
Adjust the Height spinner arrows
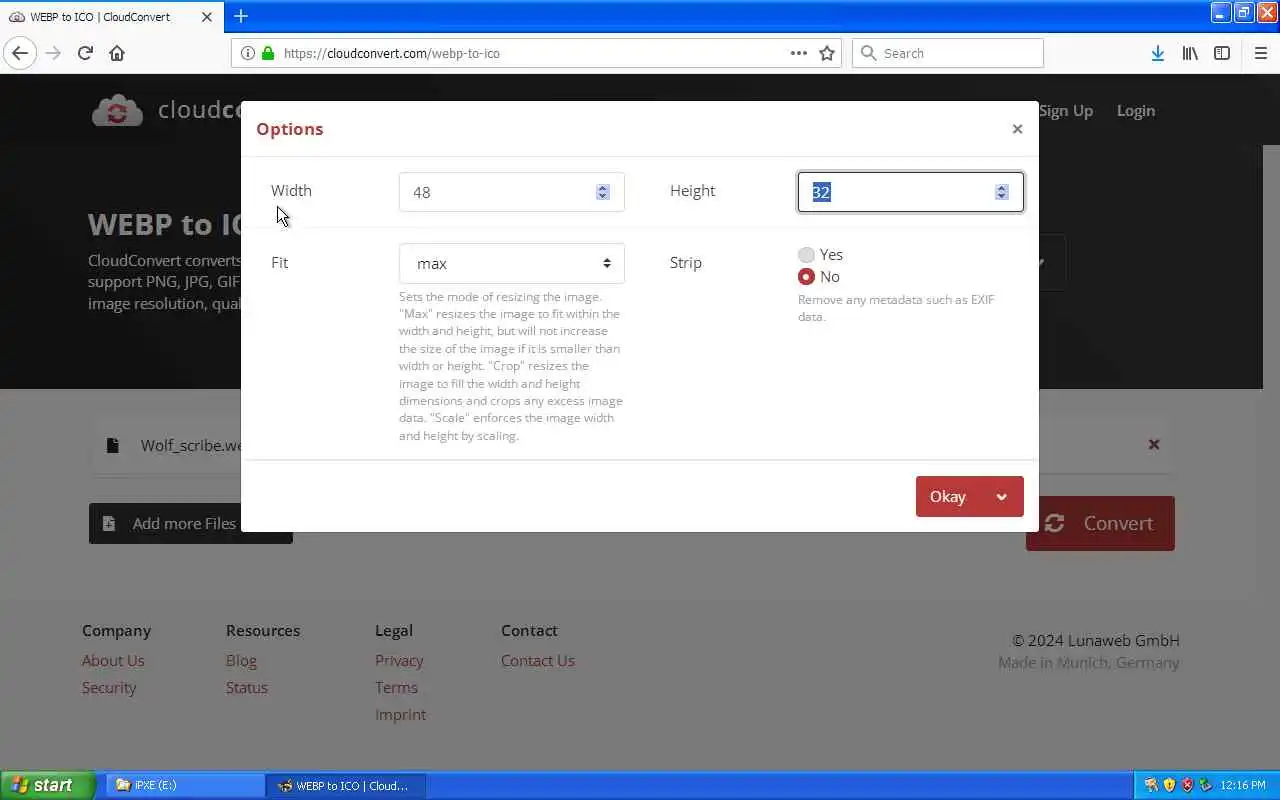coord(1001,192)
